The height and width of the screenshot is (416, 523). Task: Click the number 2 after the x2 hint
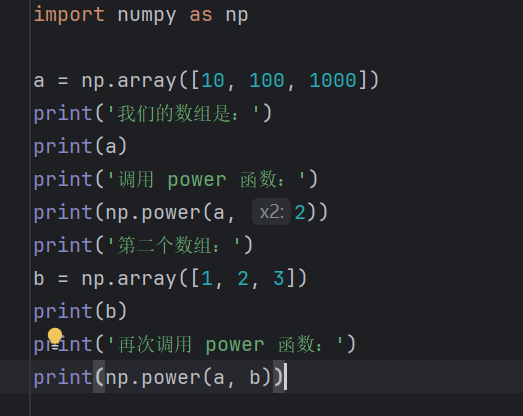pyautogui.click(x=300, y=212)
